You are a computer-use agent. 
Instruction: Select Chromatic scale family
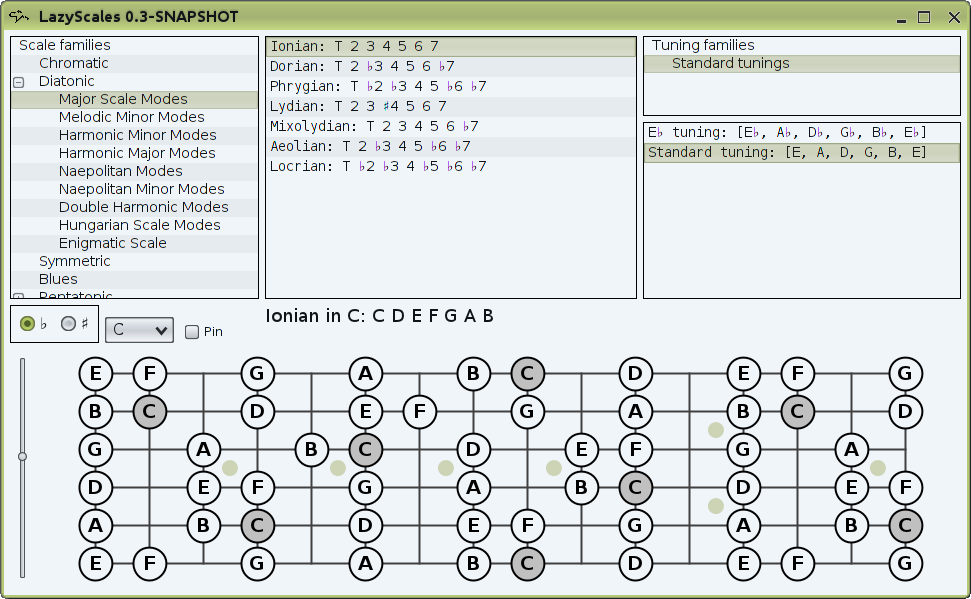73,63
